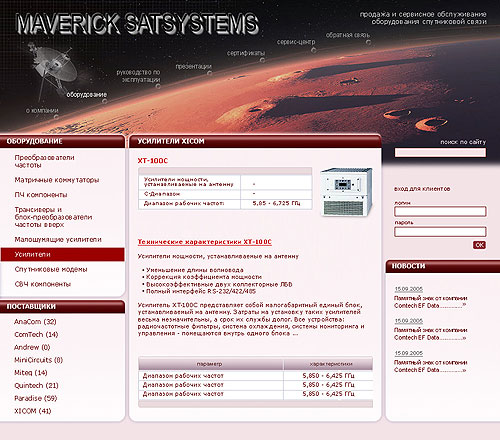Screen dimensions: 500x440
Task: Click the XT-100C amplifier product image
Action: tap(346, 192)
